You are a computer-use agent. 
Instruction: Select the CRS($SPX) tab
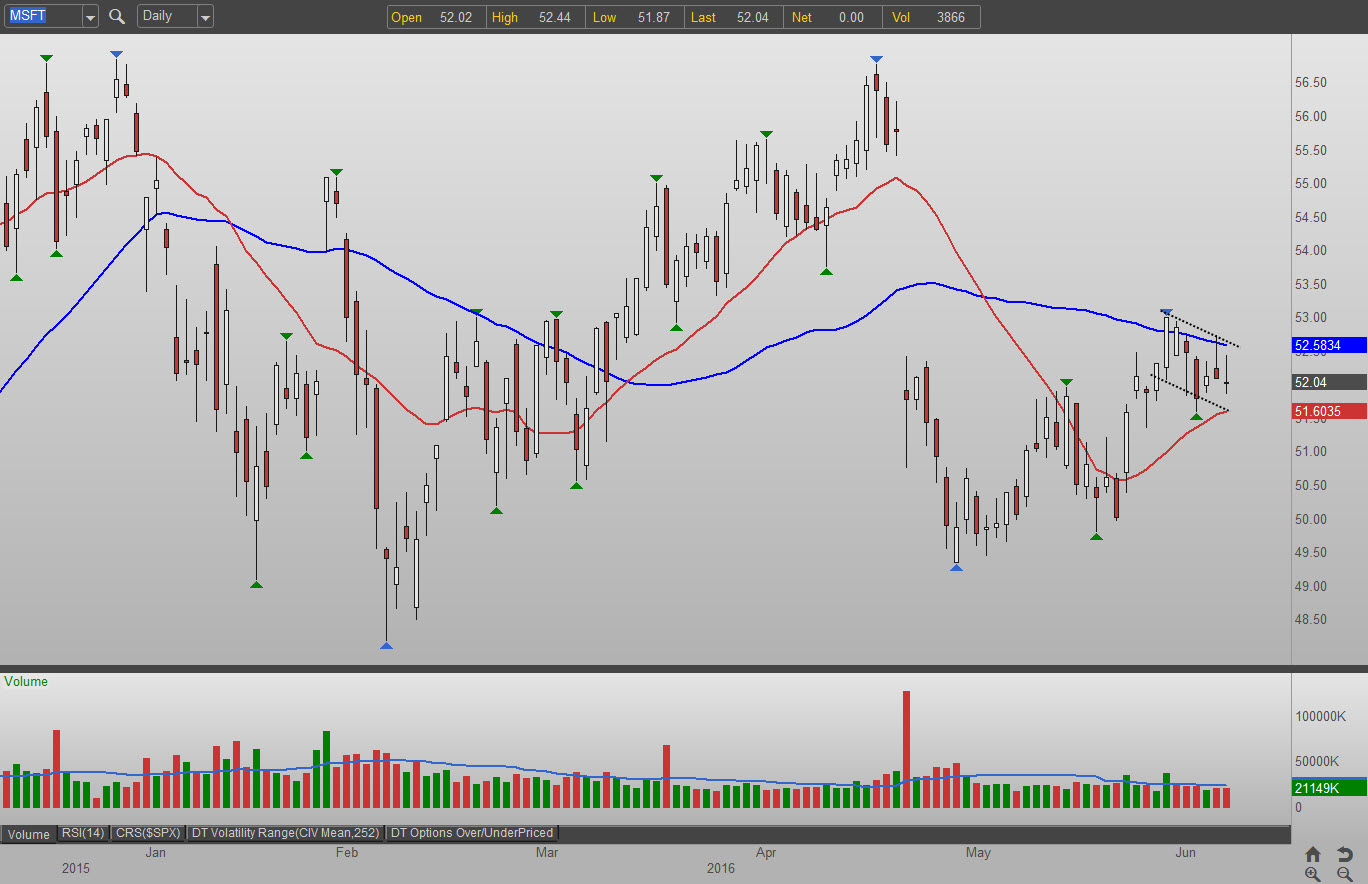tap(148, 833)
